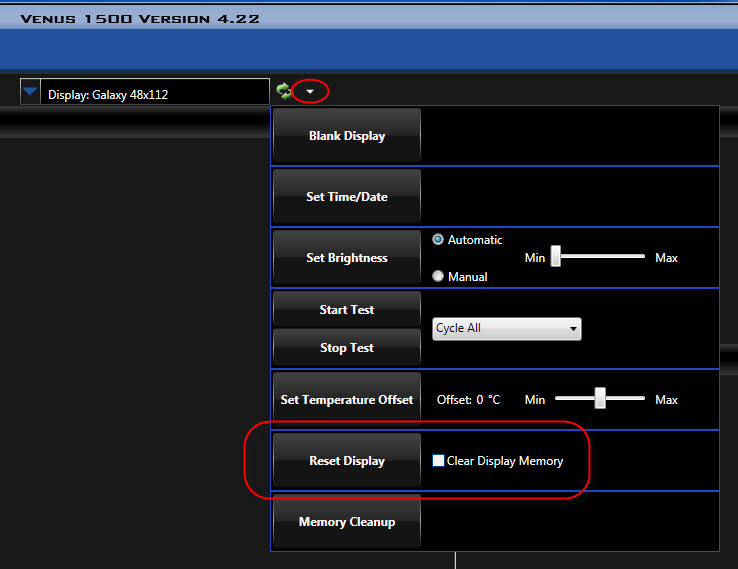Open the Cycle All test dropdown
Image resolution: width=738 pixels, height=569 pixels.
(x=506, y=328)
